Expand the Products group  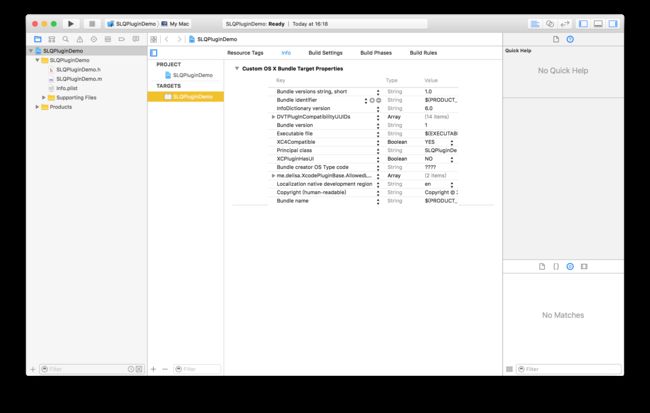click(x=37, y=107)
